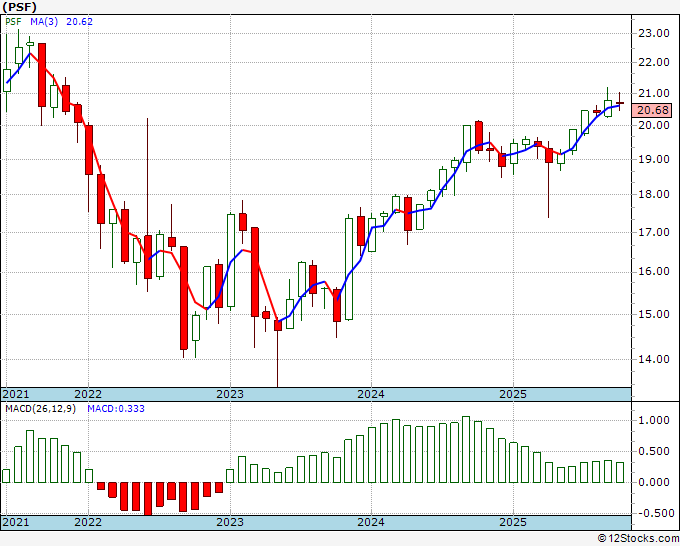Select 2023 on the price chart time axis

pyautogui.click(x=230, y=394)
